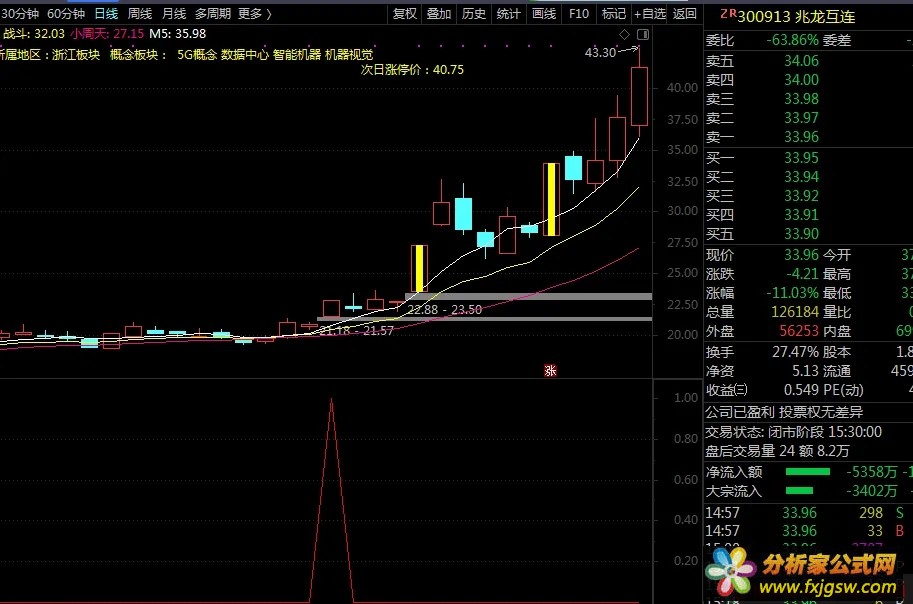Select the 日线 daily chart tab

(106, 13)
